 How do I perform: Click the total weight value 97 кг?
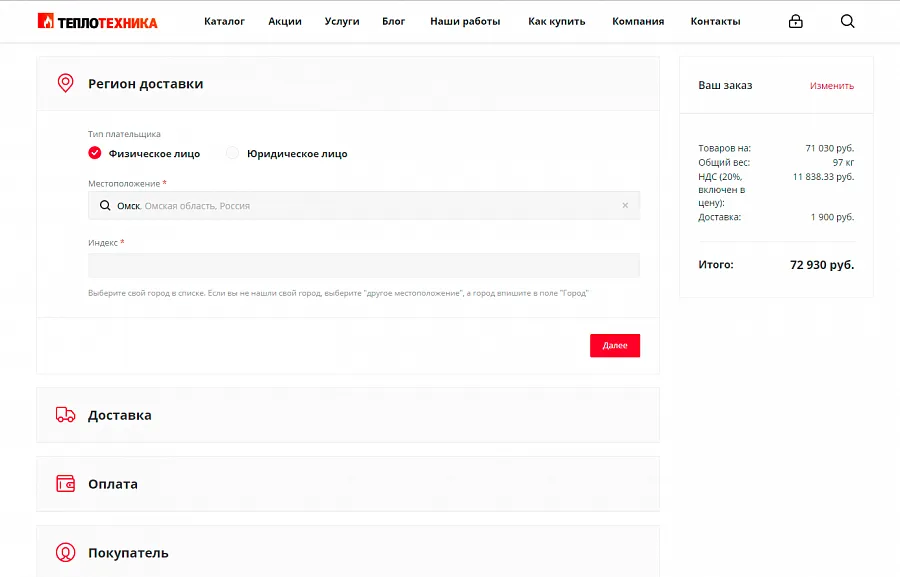(x=843, y=162)
